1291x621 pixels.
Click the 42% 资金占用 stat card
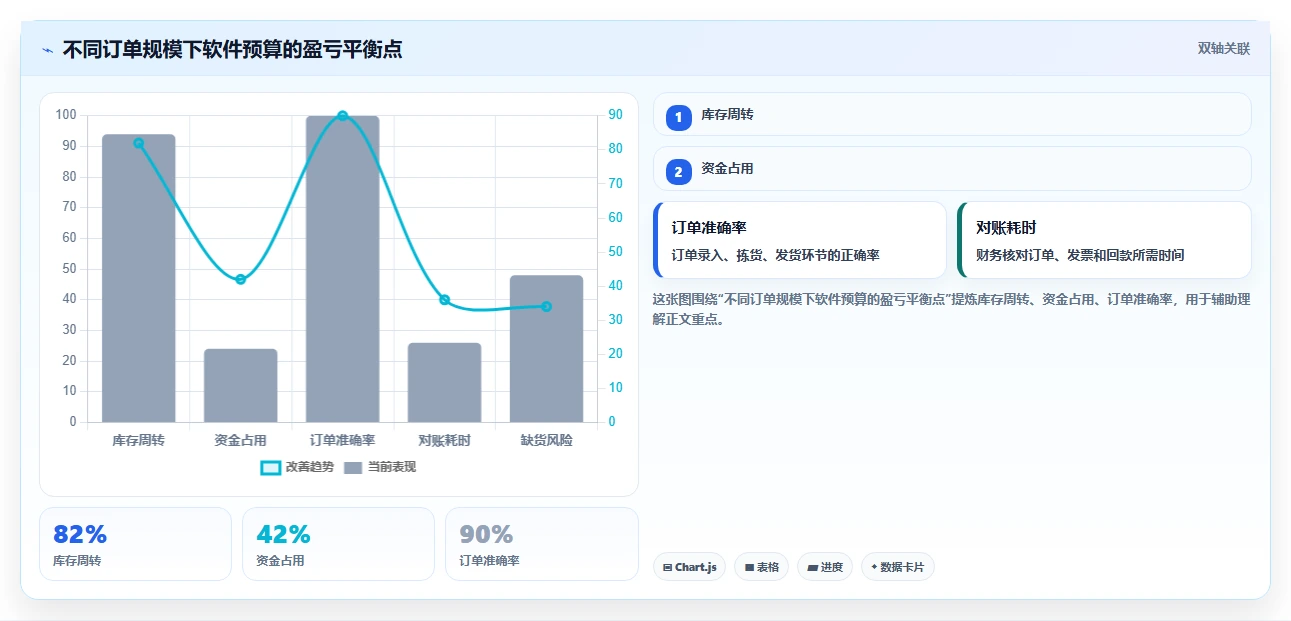coord(338,544)
